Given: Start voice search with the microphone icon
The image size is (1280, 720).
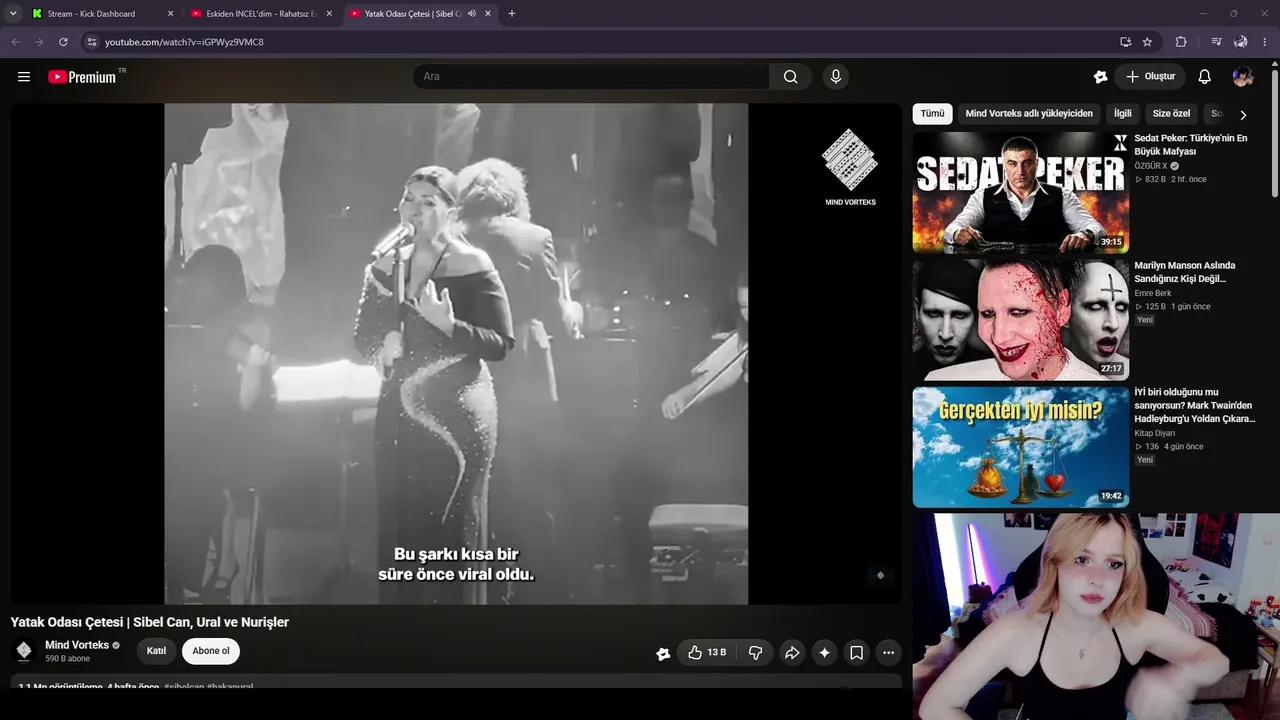Looking at the screenshot, I should click(x=836, y=77).
